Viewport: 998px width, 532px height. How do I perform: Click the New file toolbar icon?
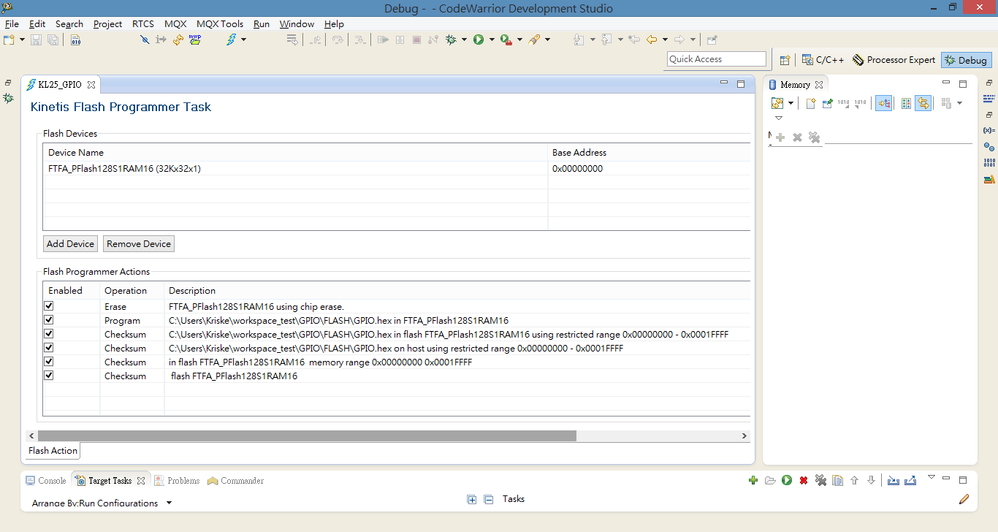tap(9, 39)
